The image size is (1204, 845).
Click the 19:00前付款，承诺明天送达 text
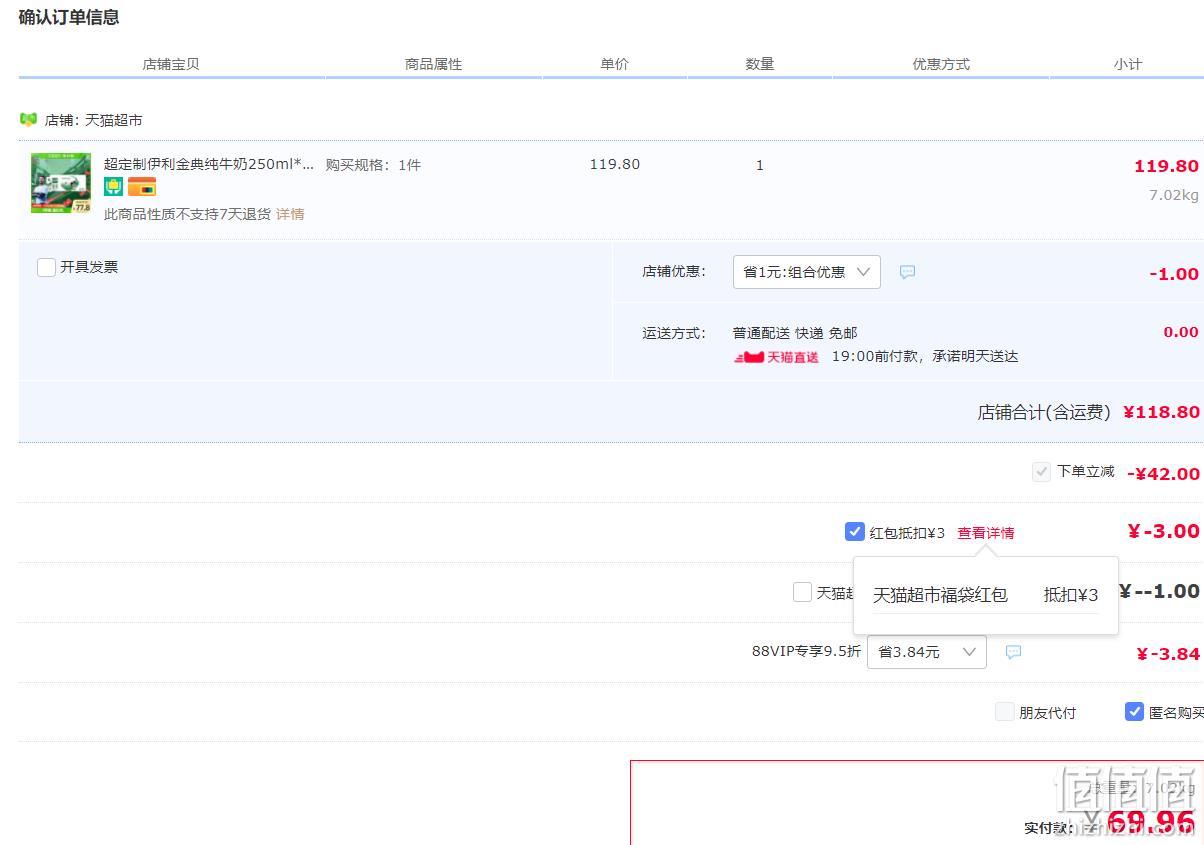[x=925, y=357]
